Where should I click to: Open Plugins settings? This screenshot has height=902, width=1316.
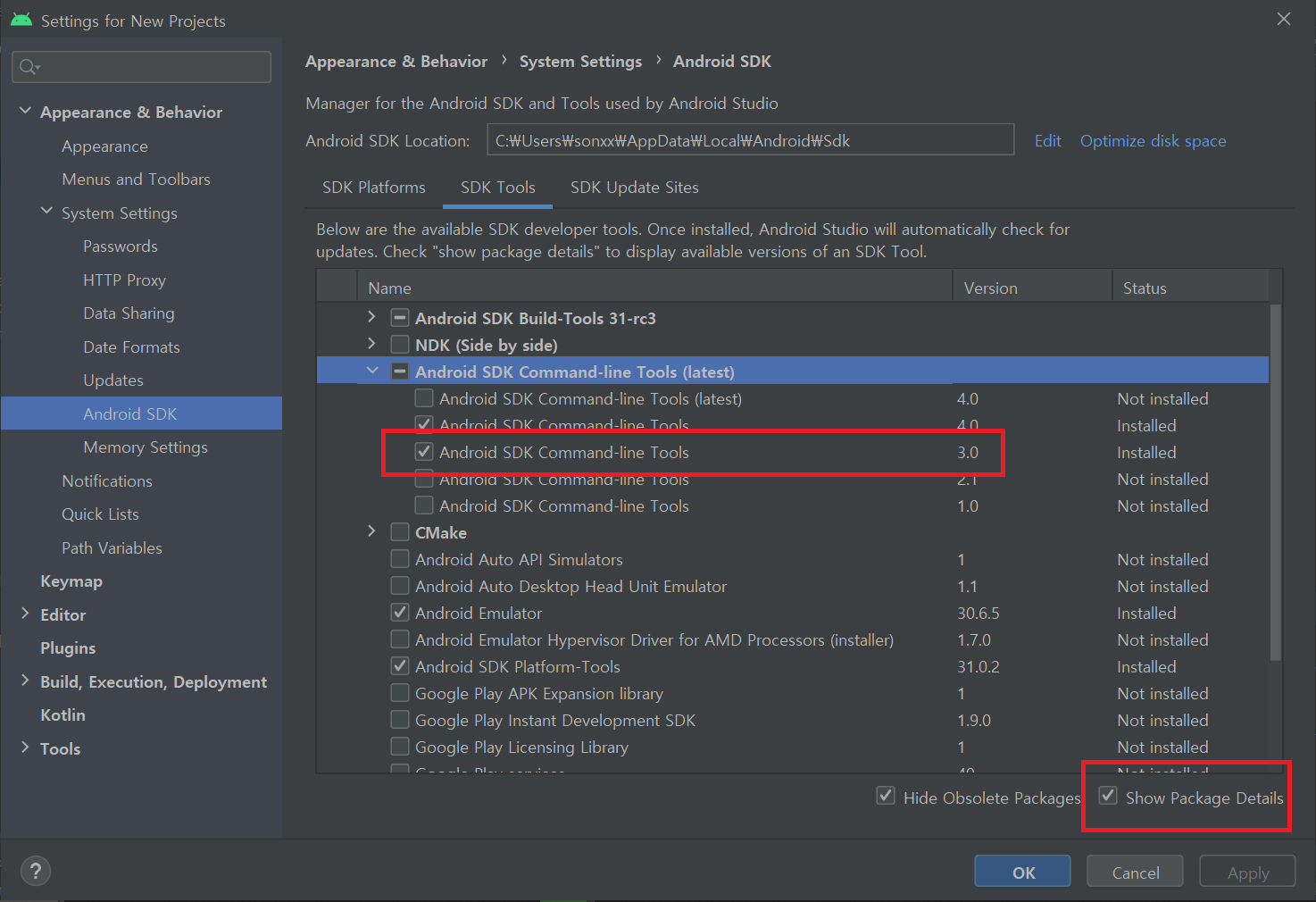coord(68,648)
